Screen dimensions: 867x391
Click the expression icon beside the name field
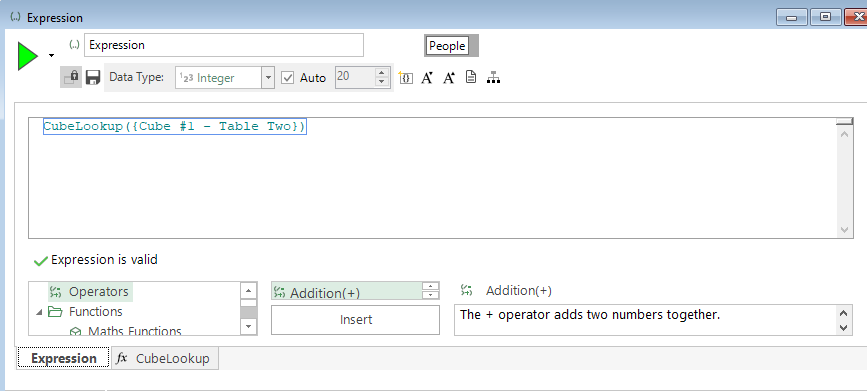pos(75,45)
